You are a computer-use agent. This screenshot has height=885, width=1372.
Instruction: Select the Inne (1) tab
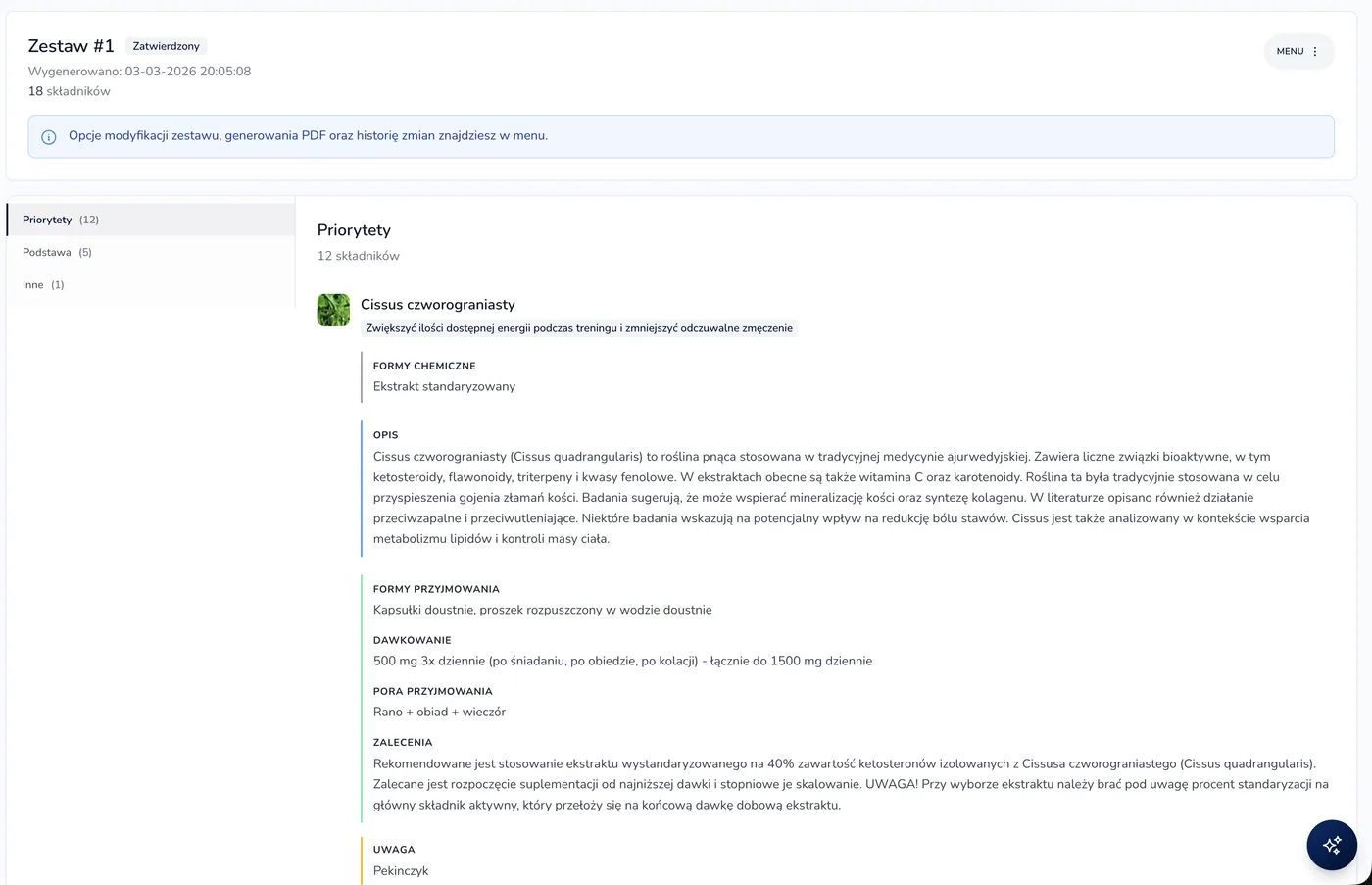point(151,284)
